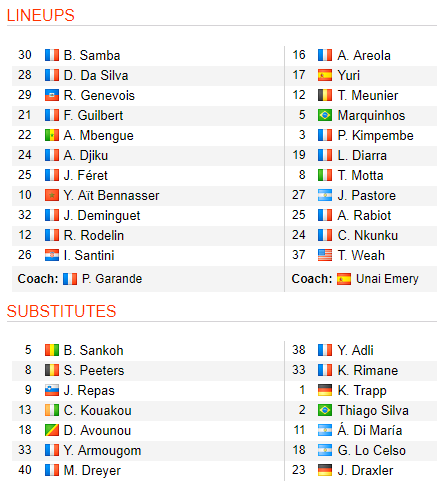This screenshot has height=489, width=437.
Task: Click the SUBSTITUTES section heading
Action: 62,311
